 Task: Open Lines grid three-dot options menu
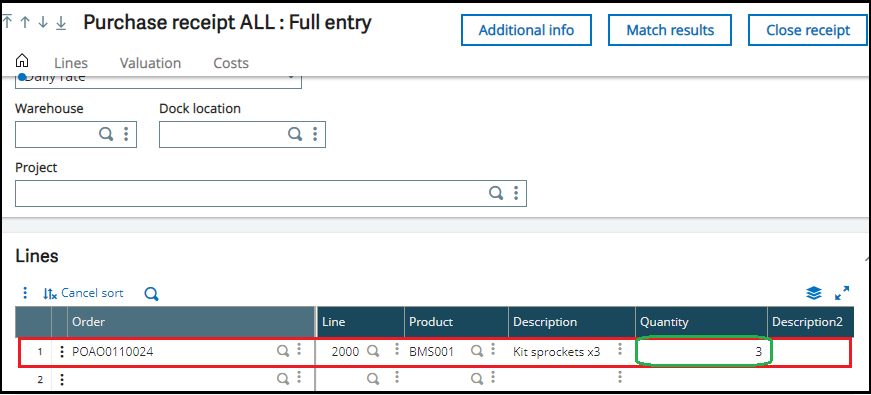point(24,293)
